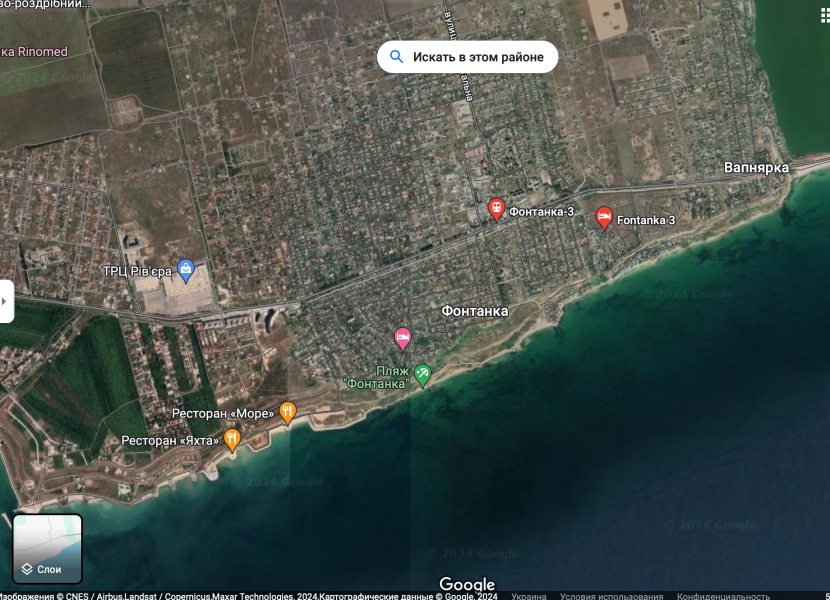Click the magnifier icon in the search pill
Screen dimensions: 830x600
pyautogui.click(x=397, y=57)
